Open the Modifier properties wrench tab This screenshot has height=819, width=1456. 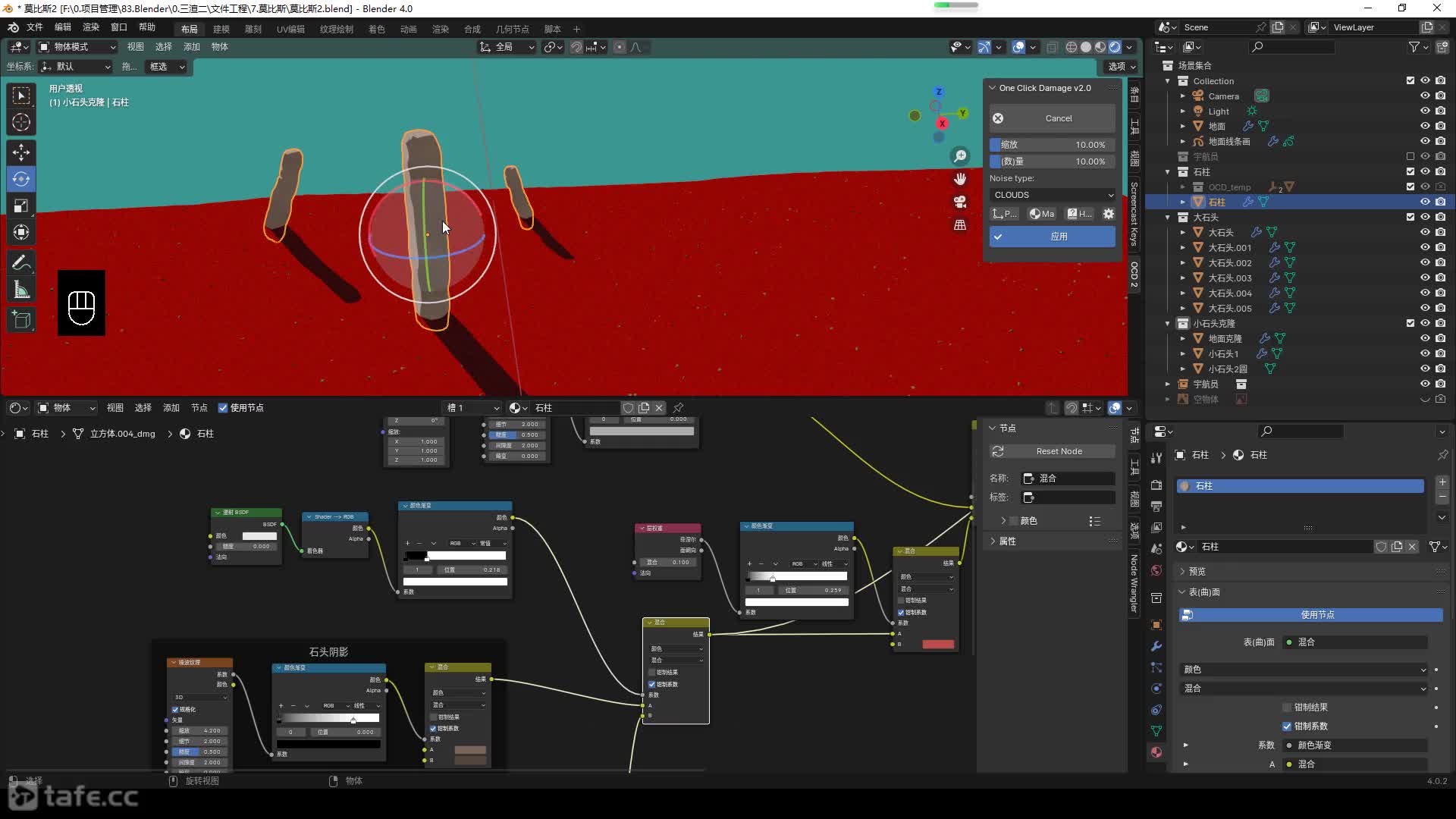point(1156,646)
